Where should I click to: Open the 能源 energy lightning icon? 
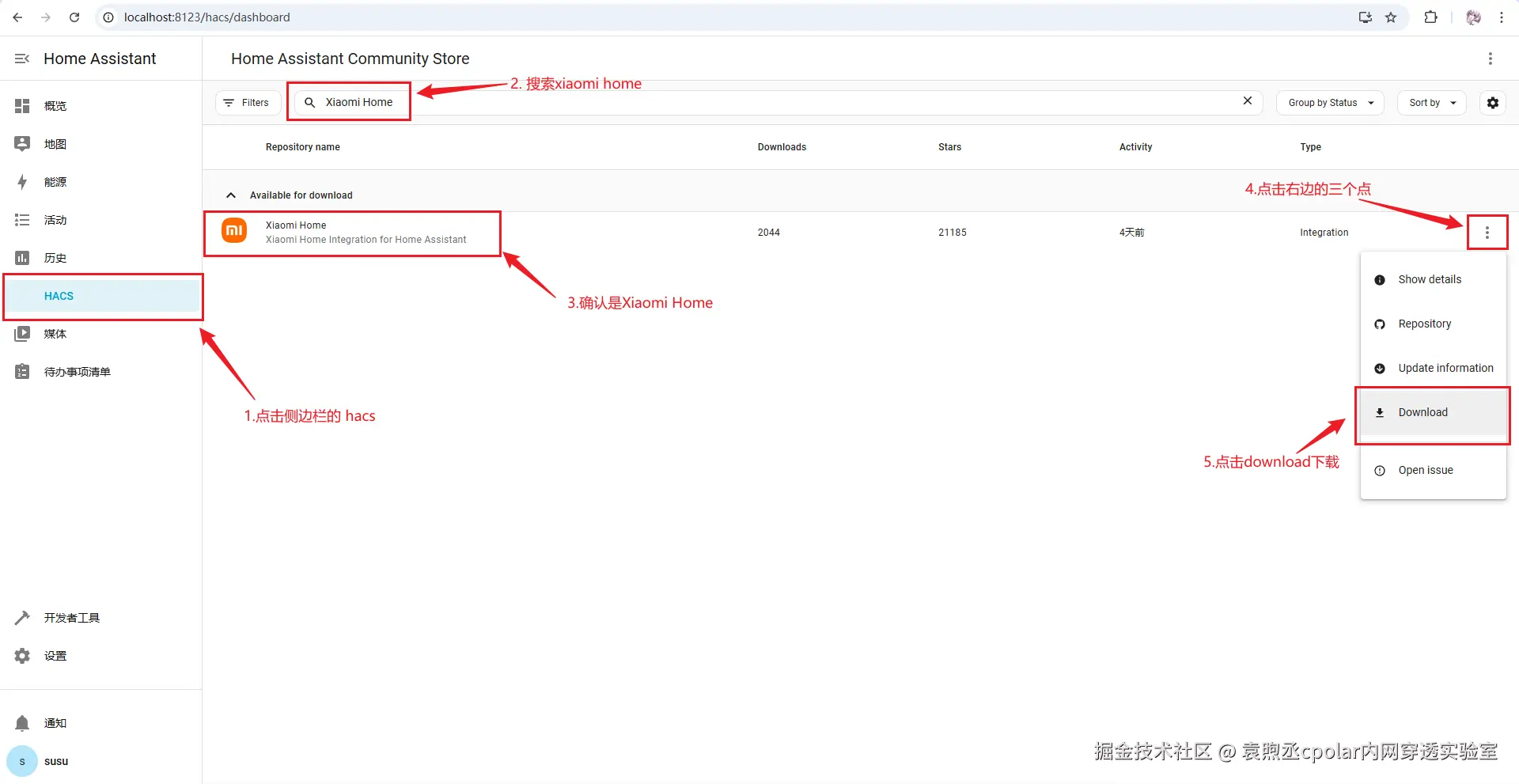pyautogui.click(x=22, y=182)
